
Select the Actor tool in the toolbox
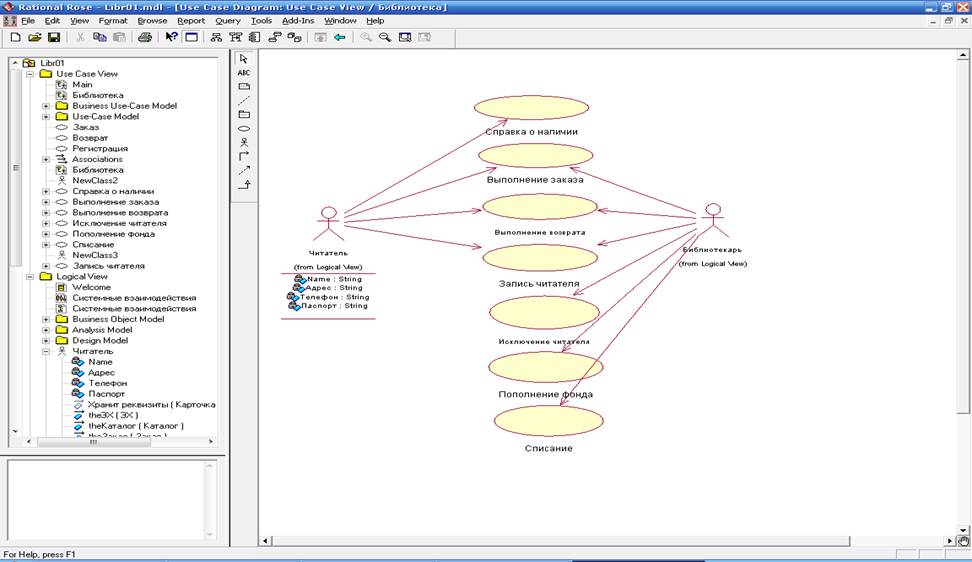click(244, 143)
